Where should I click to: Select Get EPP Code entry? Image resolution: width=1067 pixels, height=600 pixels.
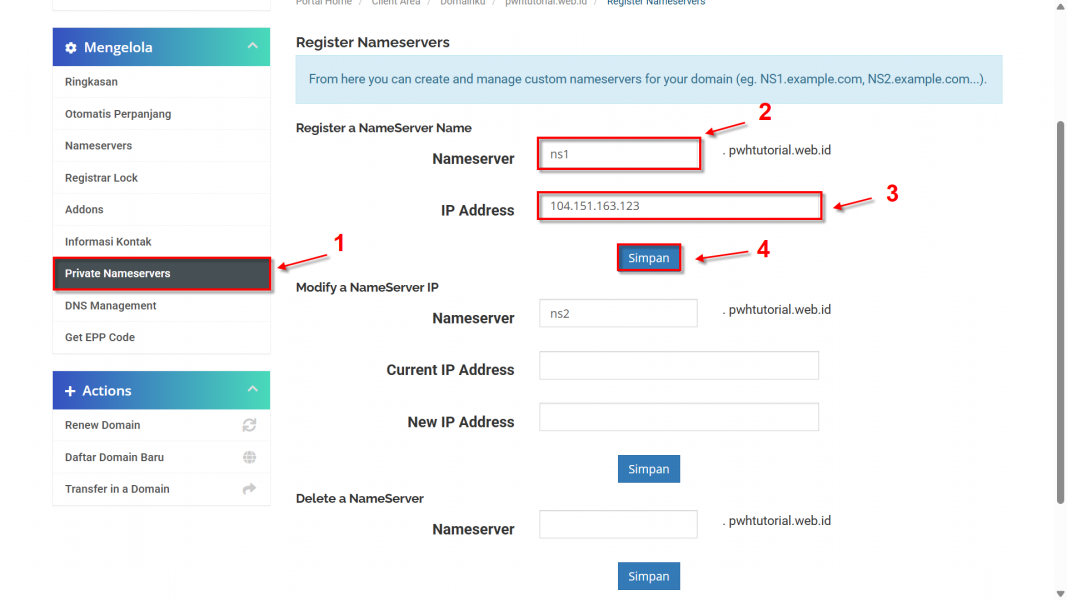pyautogui.click(x=161, y=337)
